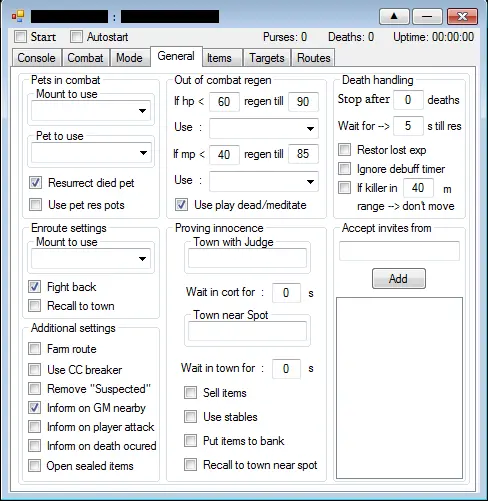Enable Restor lost exp checkbox
Image resolution: width=488 pixels, height=501 pixels.
pyautogui.click(x=344, y=150)
